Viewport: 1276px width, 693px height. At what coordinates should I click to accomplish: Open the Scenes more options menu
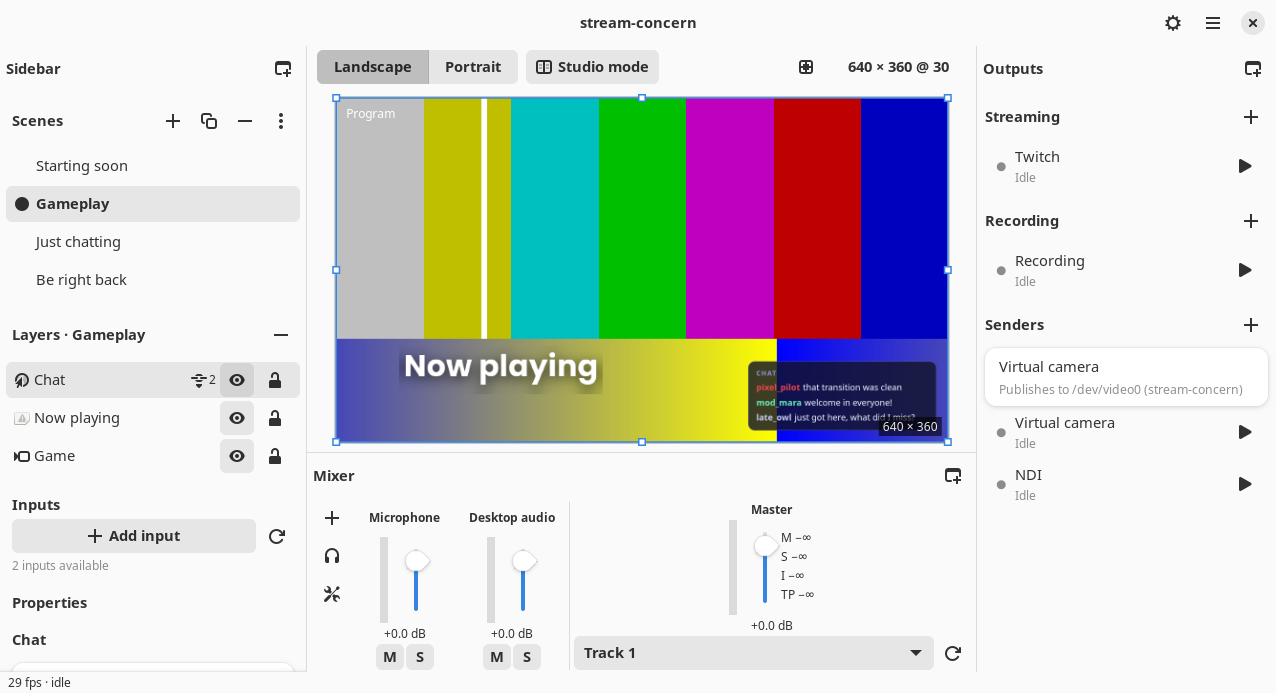click(x=281, y=121)
